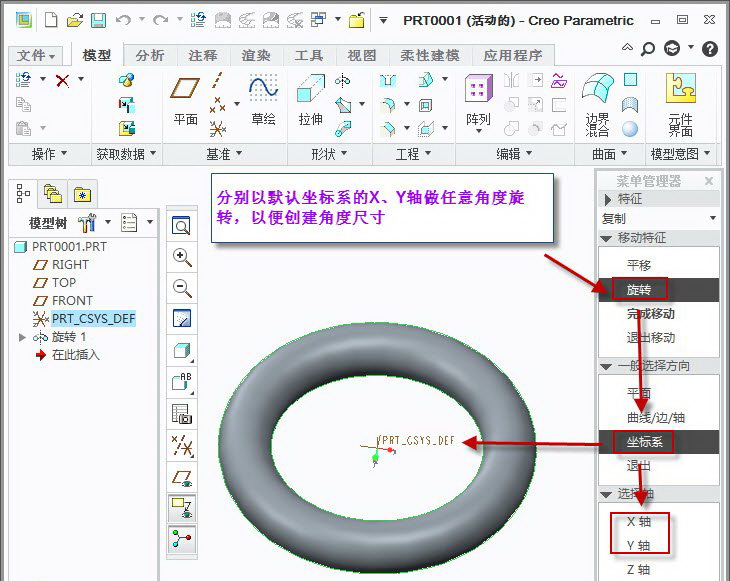Click the 拉伸 extrude tool
Image resolution: width=730 pixels, height=581 pixels.
(311, 101)
